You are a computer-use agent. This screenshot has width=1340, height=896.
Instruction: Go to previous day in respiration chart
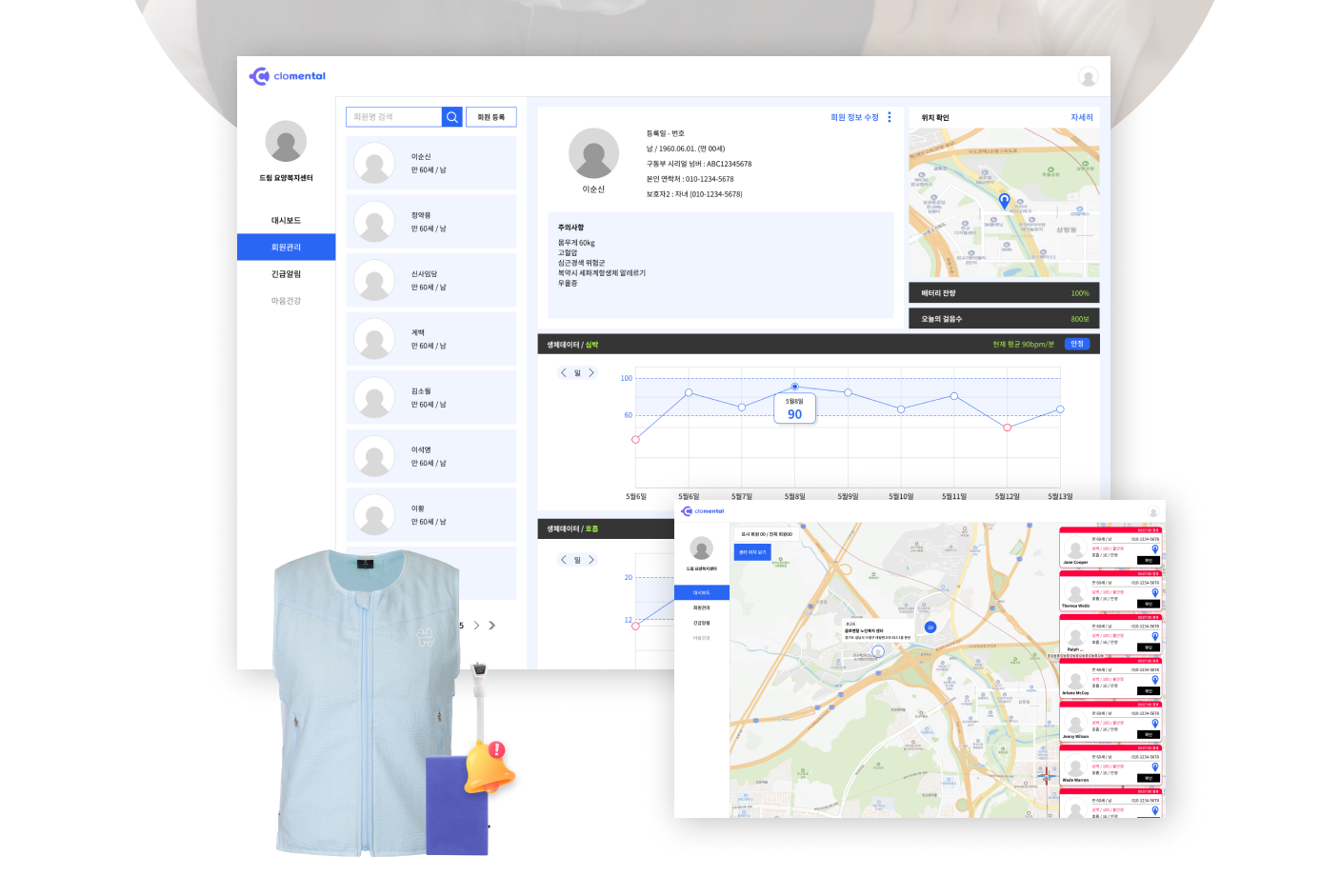click(564, 560)
